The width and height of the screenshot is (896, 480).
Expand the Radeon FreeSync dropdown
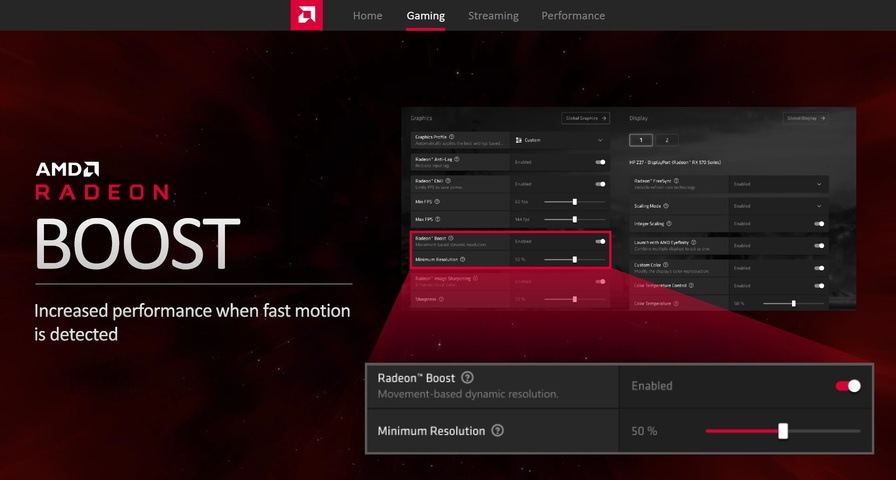coord(779,184)
